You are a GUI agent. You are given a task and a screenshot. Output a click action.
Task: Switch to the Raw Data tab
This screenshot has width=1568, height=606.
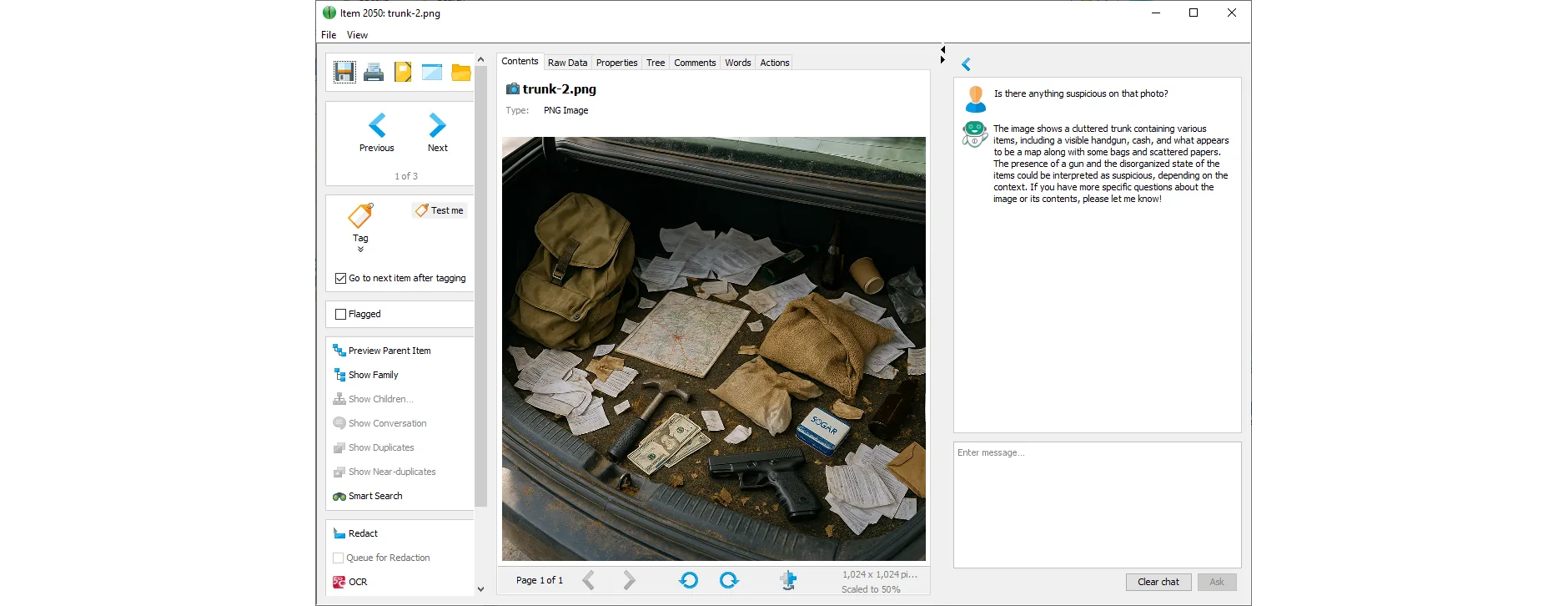click(x=567, y=63)
